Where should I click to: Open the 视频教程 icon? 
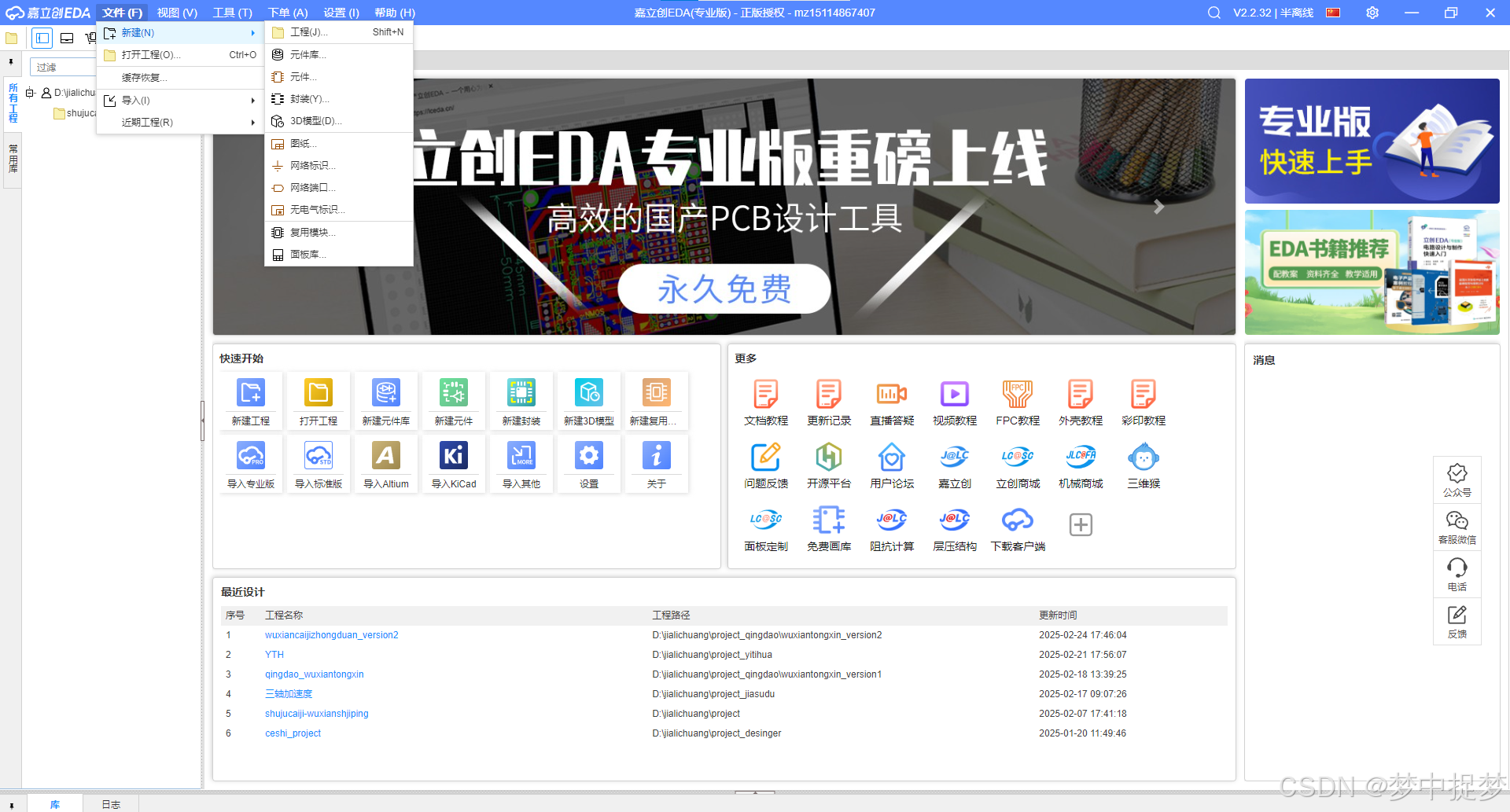tap(955, 394)
